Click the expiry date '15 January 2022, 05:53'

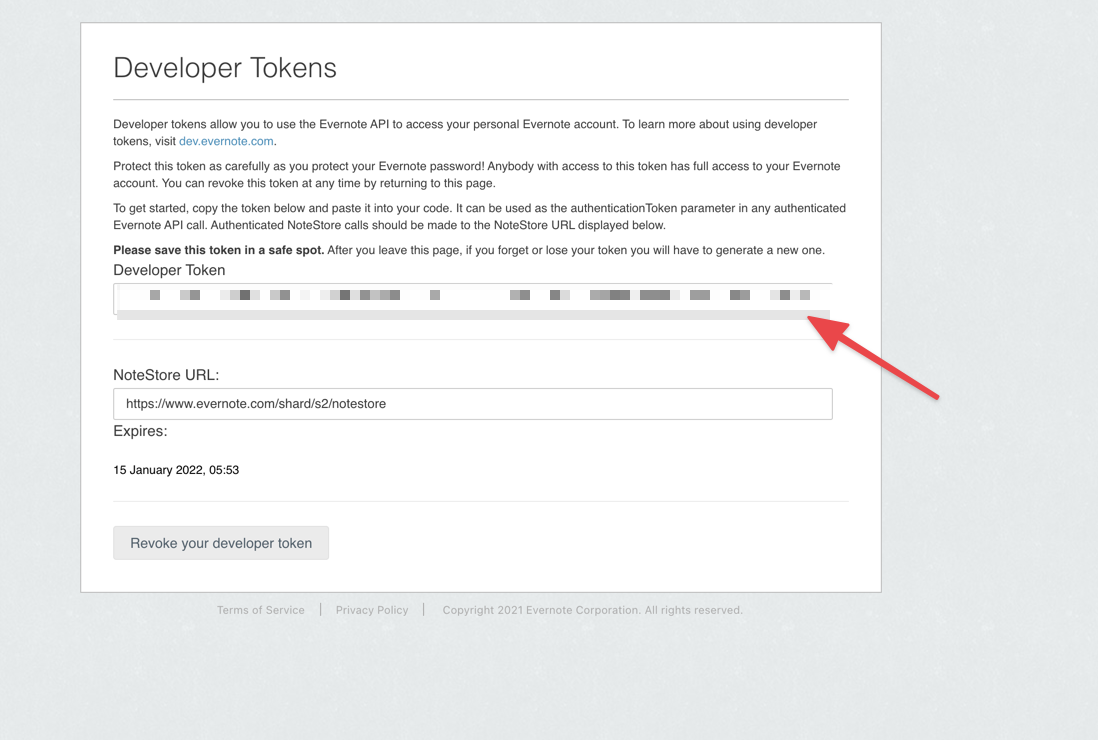[x=176, y=470]
